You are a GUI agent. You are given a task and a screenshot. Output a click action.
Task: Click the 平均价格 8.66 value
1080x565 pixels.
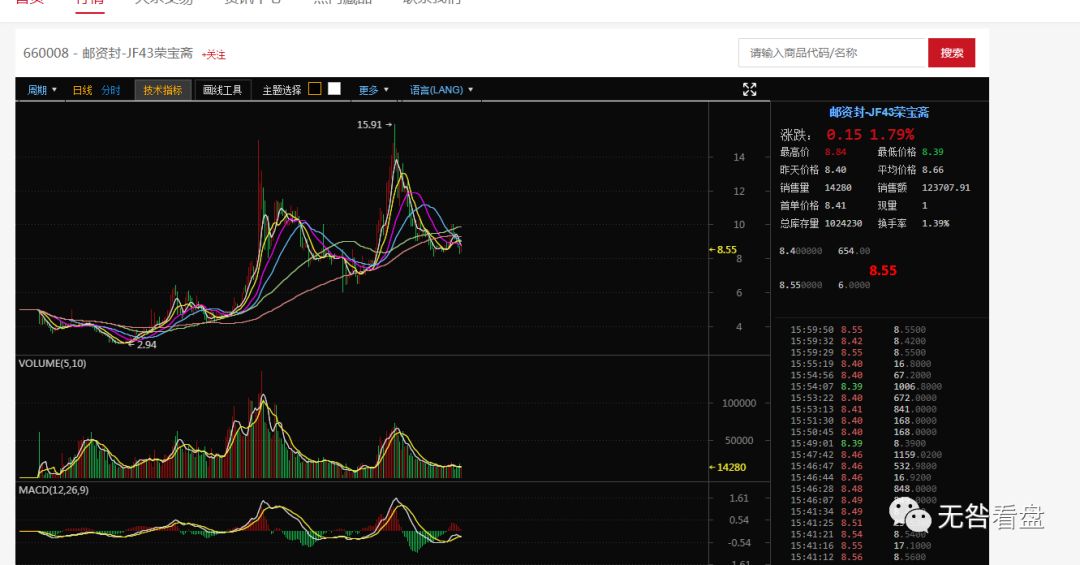[x=933, y=170]
